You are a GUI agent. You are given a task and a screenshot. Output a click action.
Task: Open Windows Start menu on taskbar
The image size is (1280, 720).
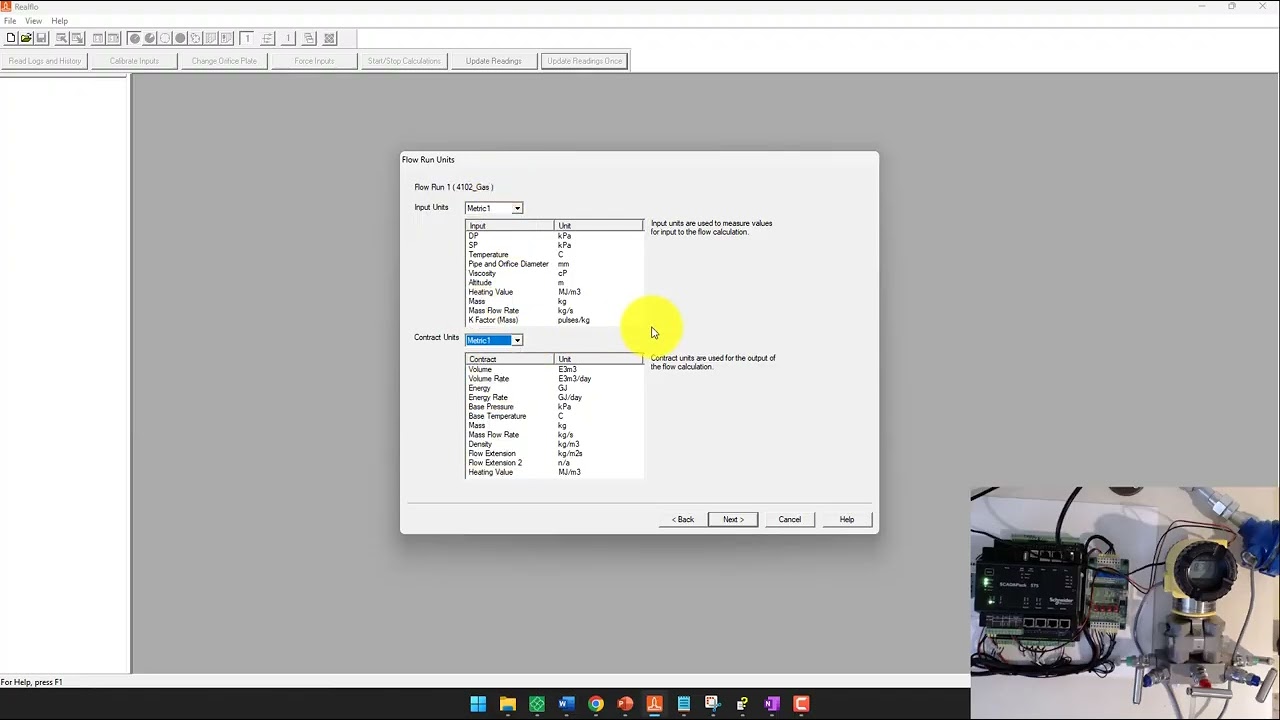(478, 704)
